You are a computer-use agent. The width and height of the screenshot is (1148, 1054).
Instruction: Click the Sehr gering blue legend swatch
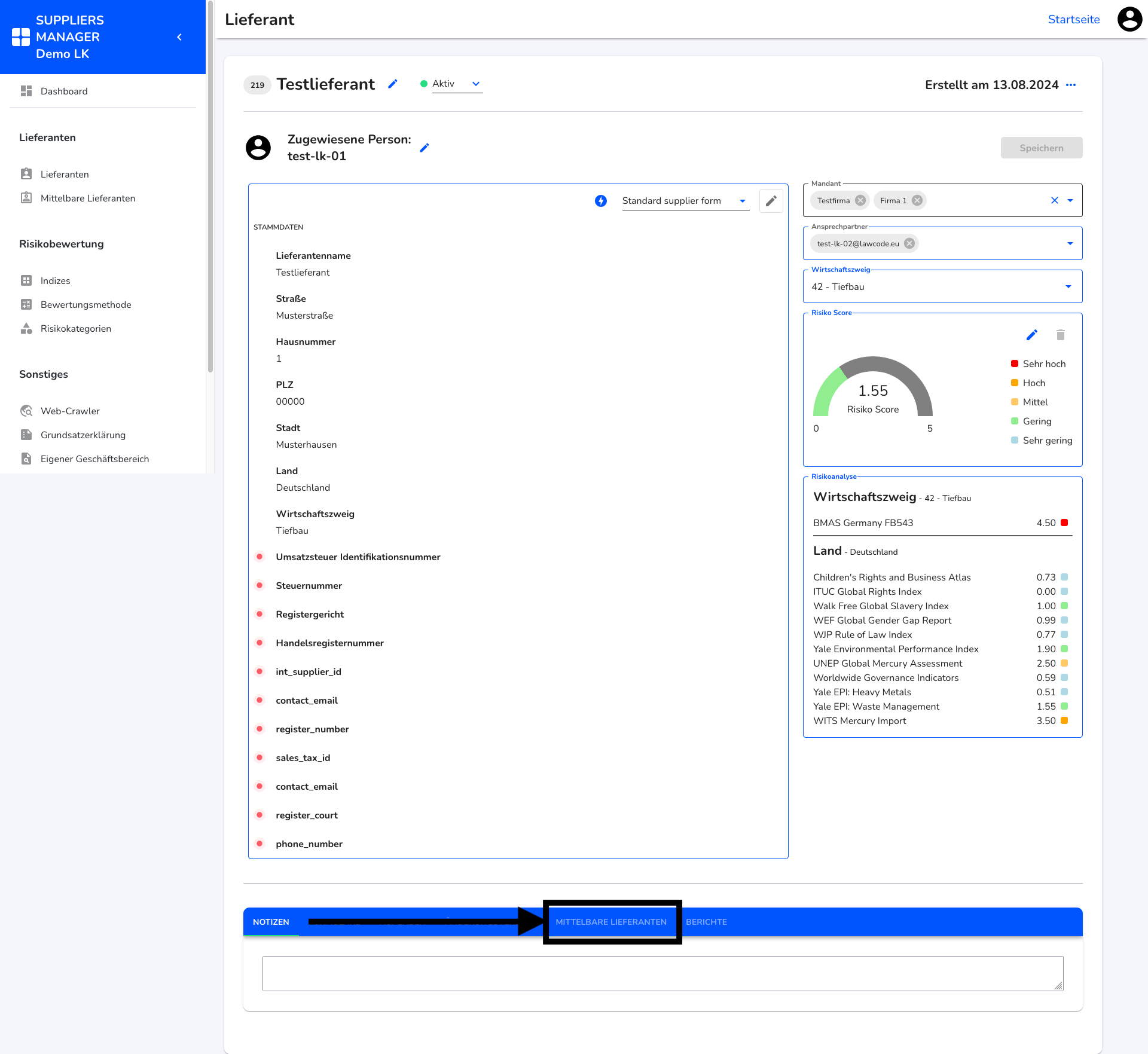pyautogui.click(x=1015, y=440)
